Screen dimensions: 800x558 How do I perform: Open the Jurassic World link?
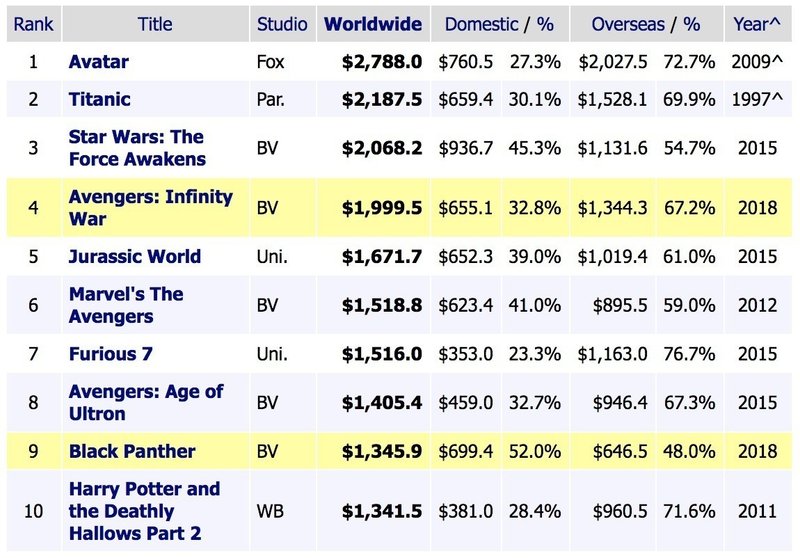135,256
